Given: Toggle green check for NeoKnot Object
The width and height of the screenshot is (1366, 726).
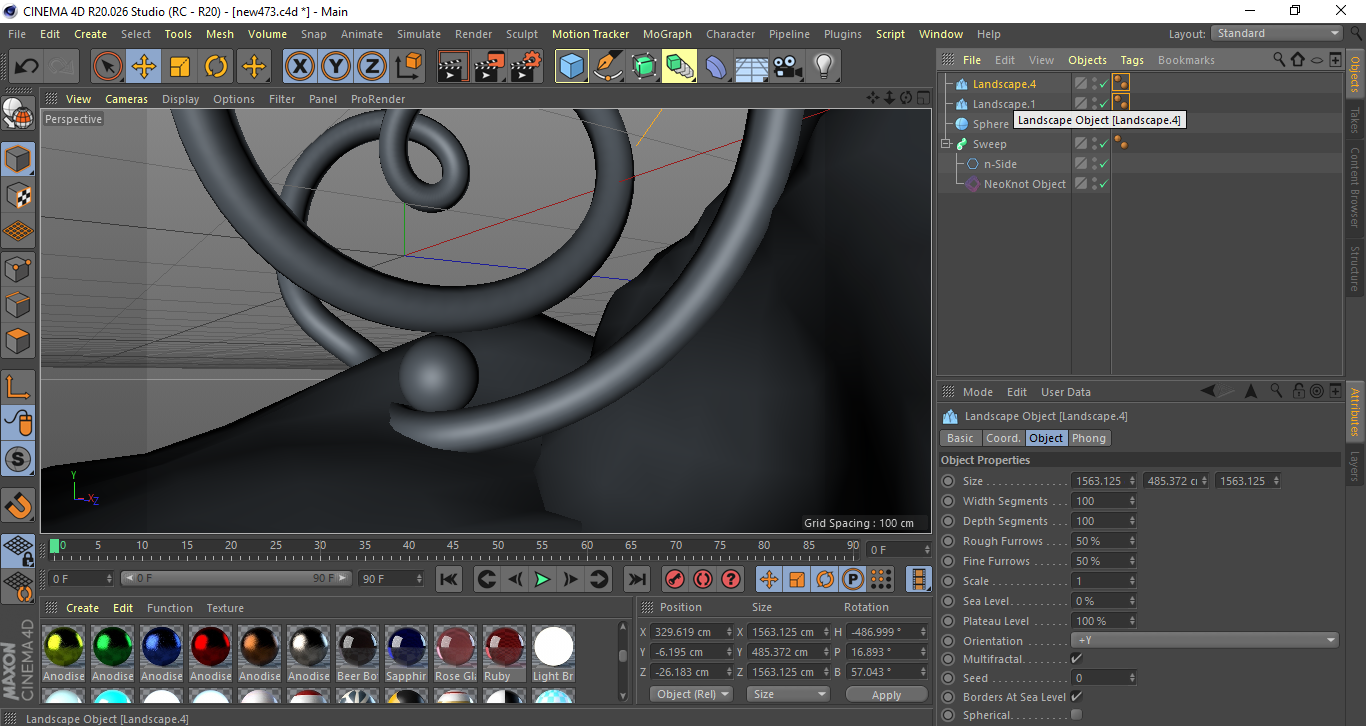Looking at the screenshot, I should click(x=1103, y=184).
